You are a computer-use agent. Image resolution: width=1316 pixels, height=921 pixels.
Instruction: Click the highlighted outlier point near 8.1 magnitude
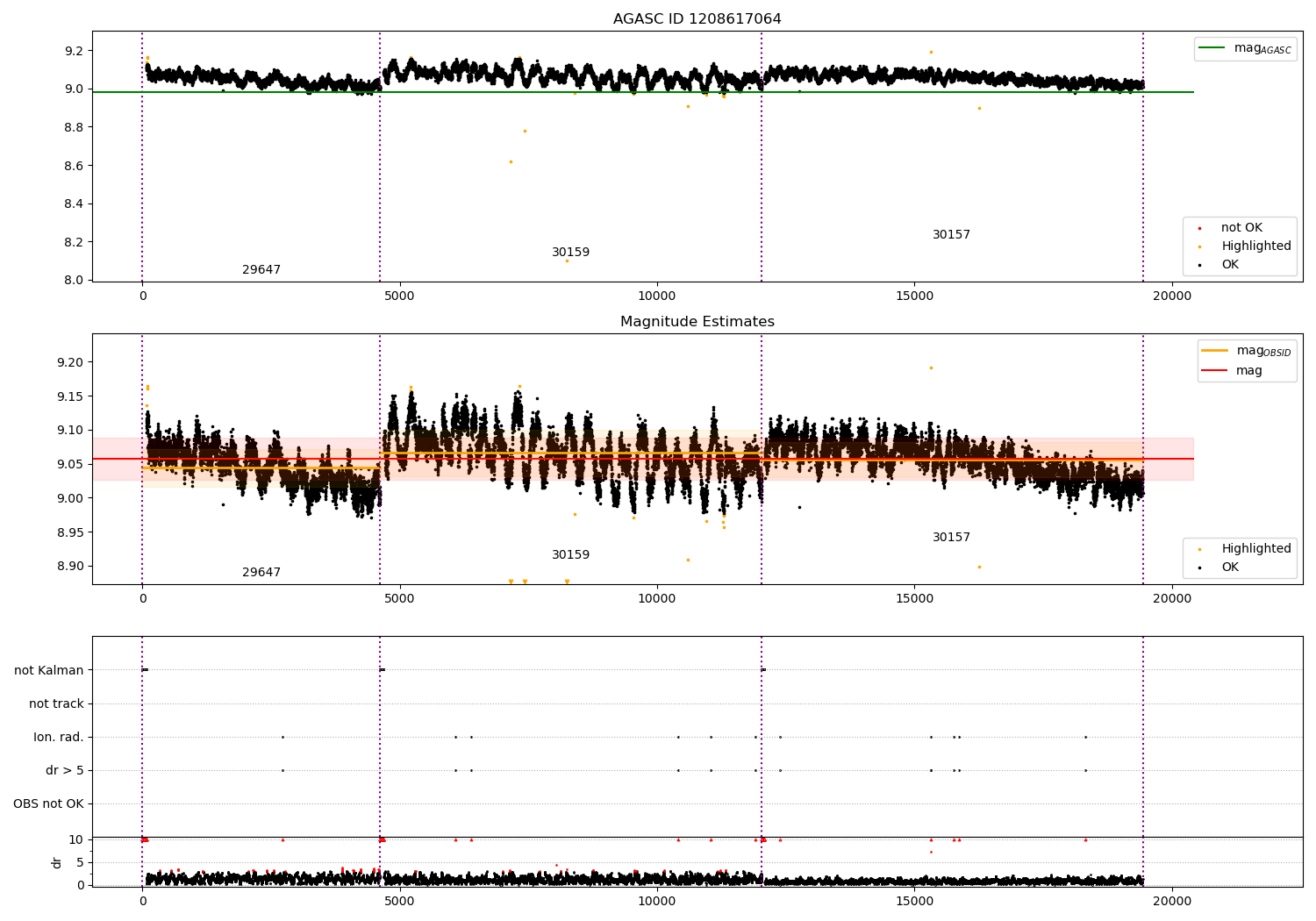click(567, 261)
